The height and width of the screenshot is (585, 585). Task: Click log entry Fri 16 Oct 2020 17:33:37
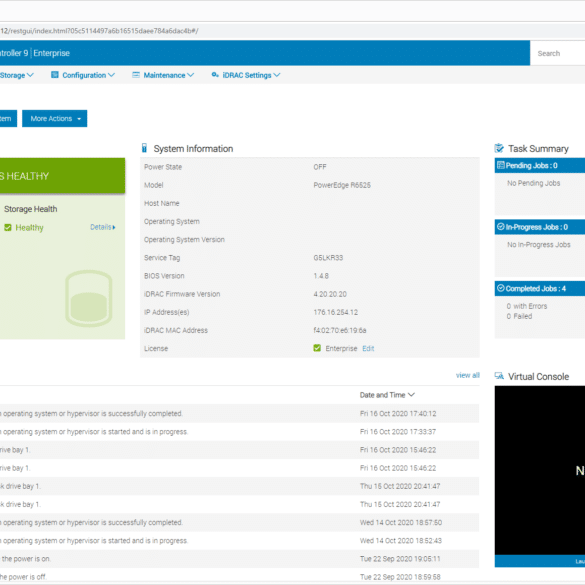240,432
